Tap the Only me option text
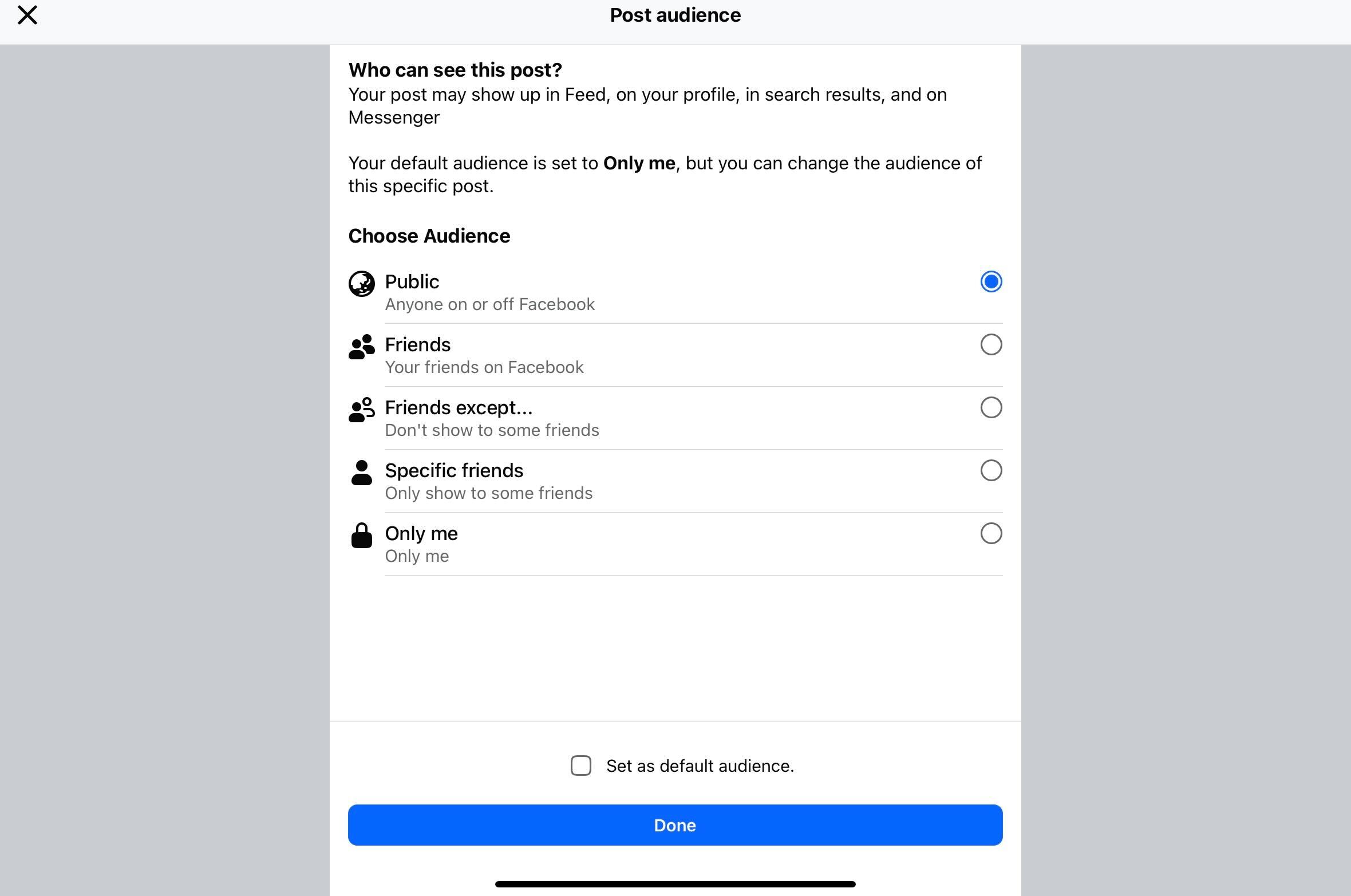1351x896 pixels. [x=421, y=533]
